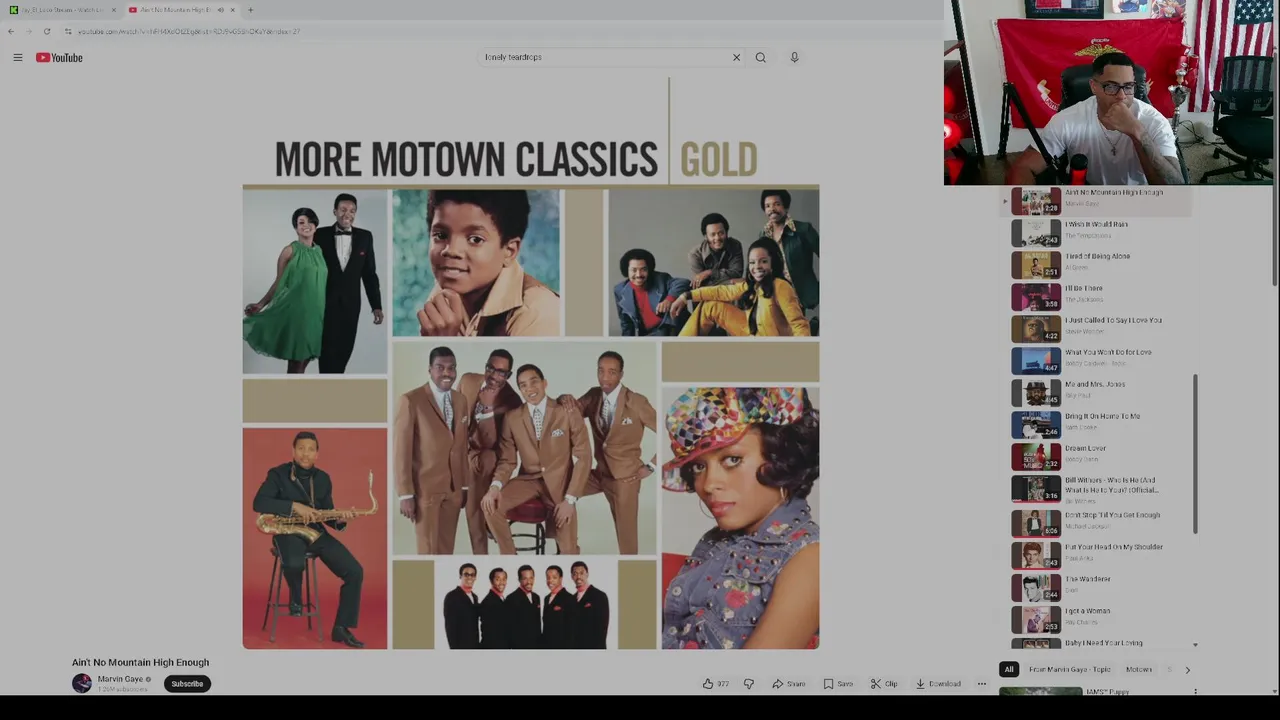Select From Marvin Gaye - Topic chip
The height and width of the screenshot is (720, 1280).
point(1069,670)
